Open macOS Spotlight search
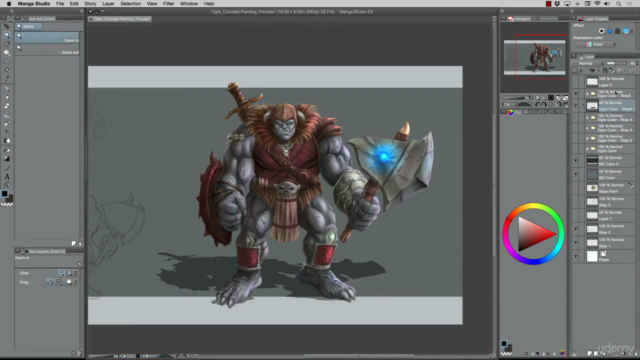Screen dimensions: 640x360 pyautogui.click(x=619, y=4)
